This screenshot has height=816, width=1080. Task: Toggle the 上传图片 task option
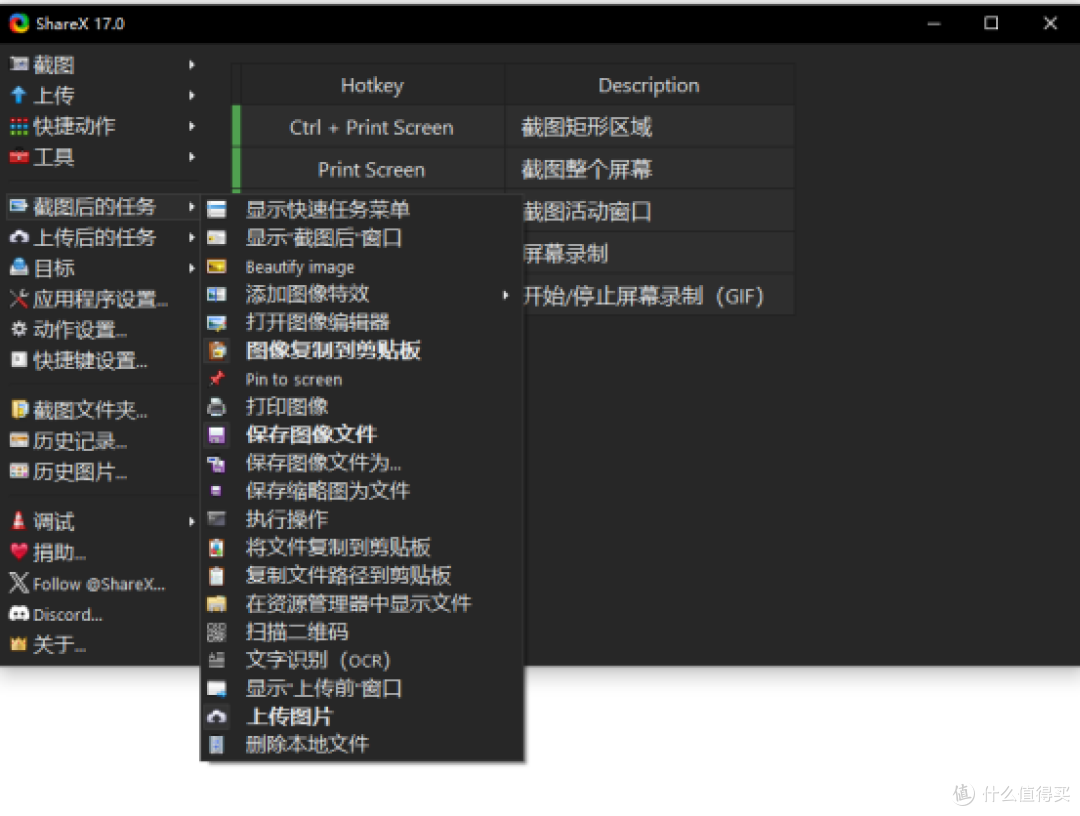coord(364,716)
